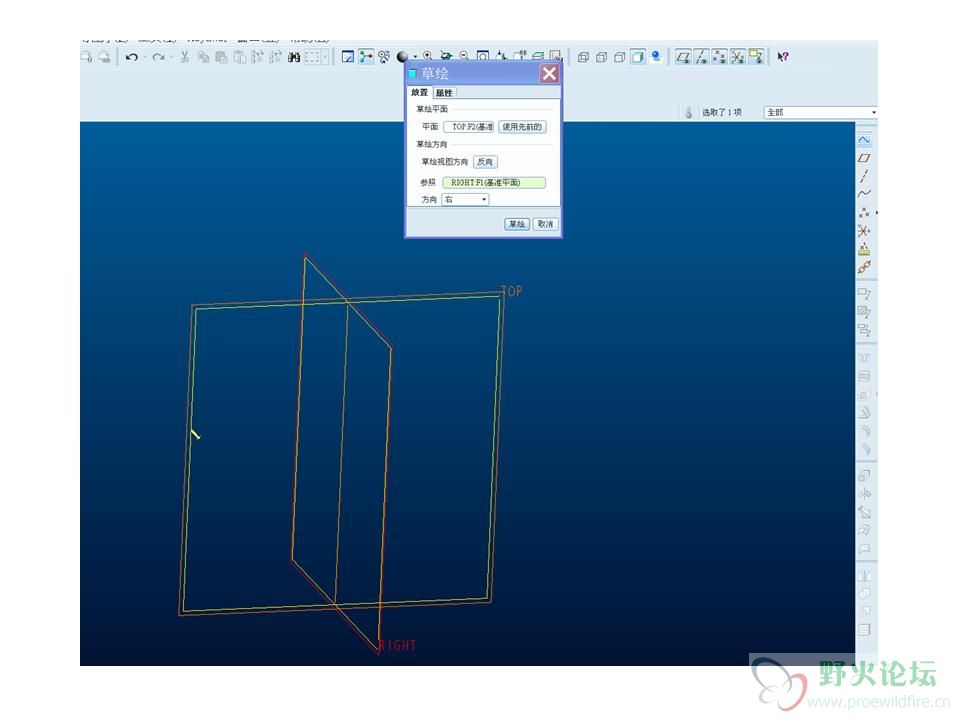Open the shaded sphere appearance tool

click(402, 57)
